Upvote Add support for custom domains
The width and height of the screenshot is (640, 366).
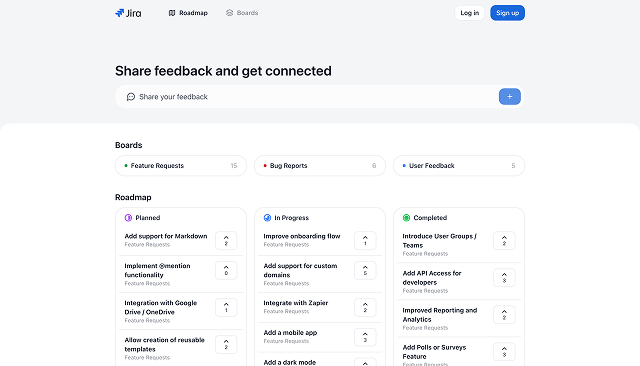365,271
